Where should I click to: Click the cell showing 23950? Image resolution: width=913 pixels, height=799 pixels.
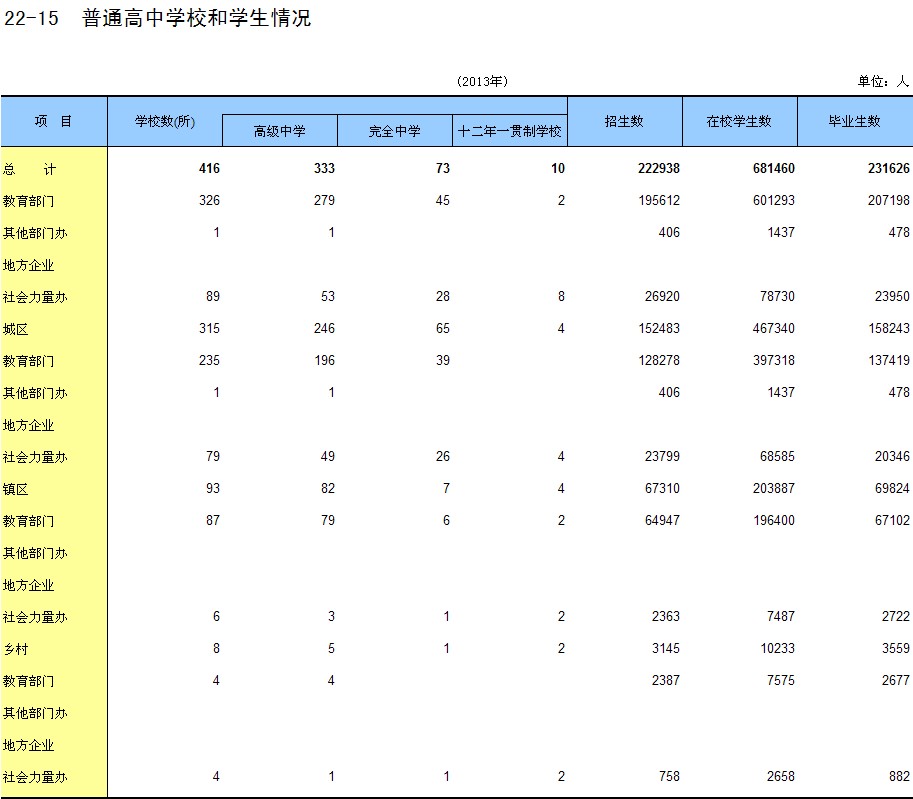(892, 297)
